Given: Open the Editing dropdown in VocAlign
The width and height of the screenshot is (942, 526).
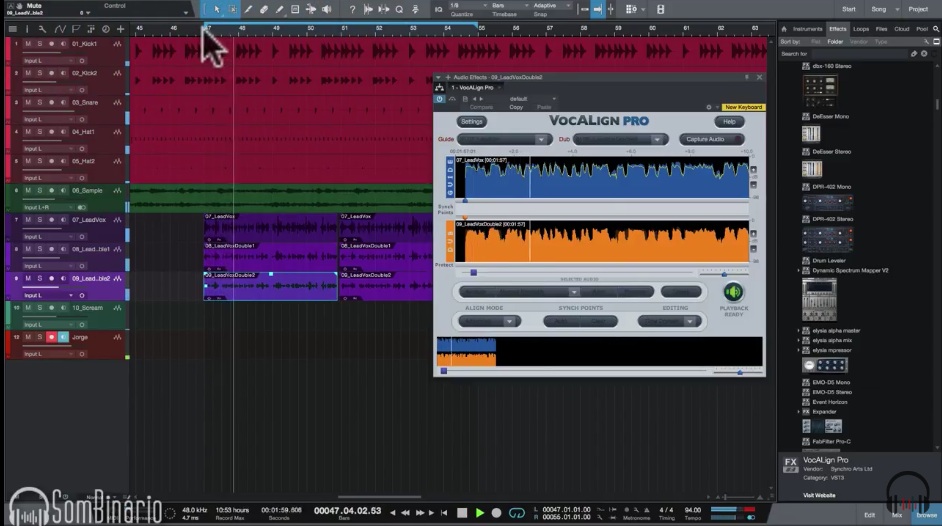Looking at the screenshot, I should tap(669, 321).
